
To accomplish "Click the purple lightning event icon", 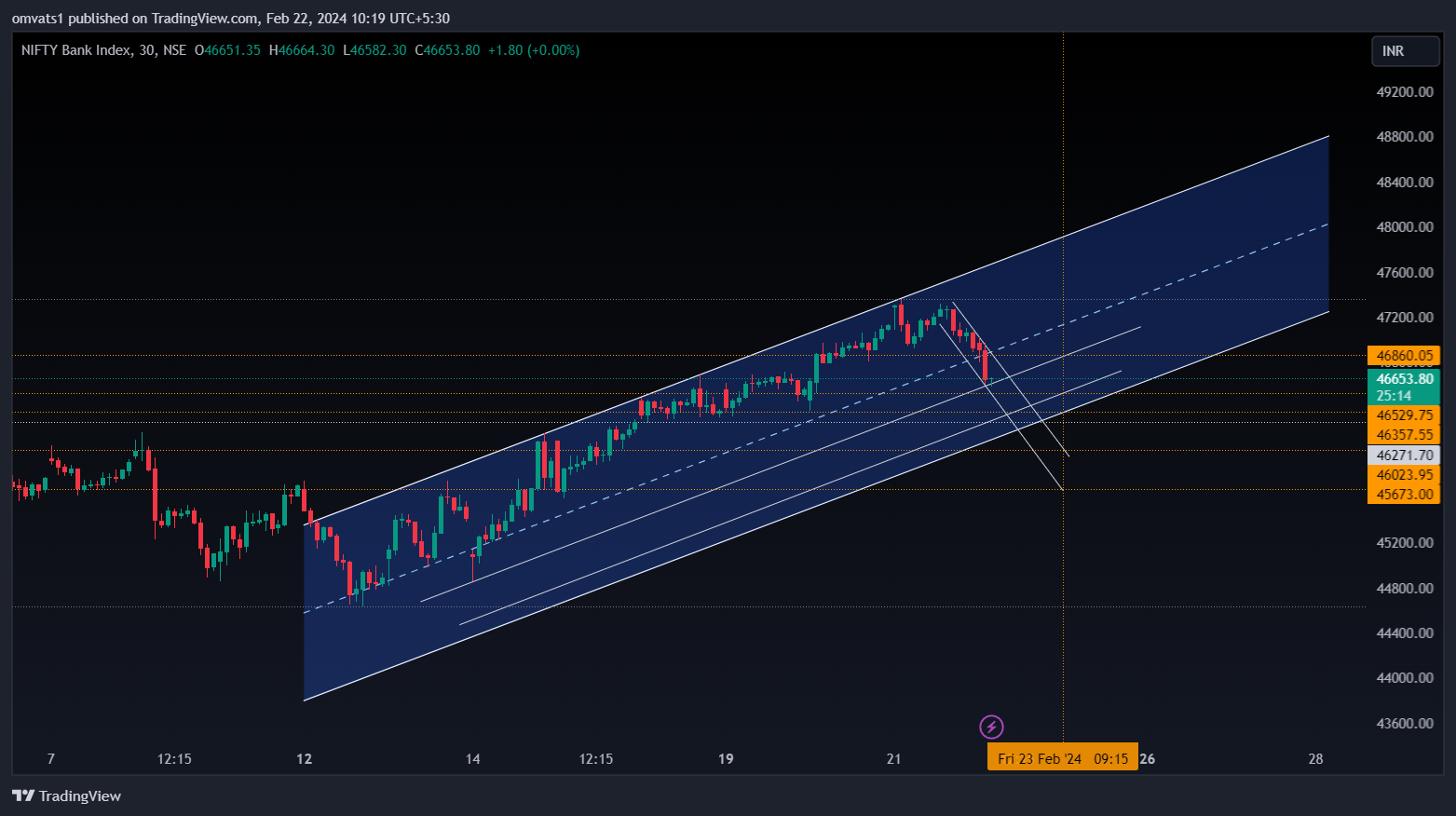I will click(x=991, y=727).
